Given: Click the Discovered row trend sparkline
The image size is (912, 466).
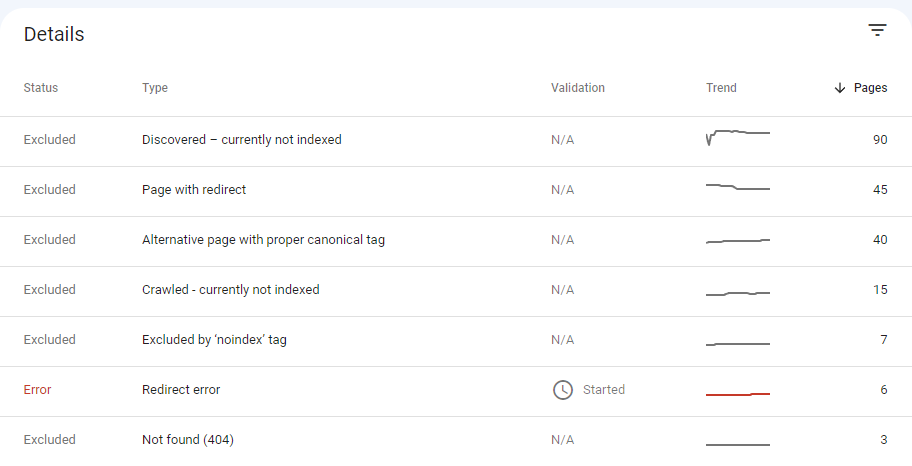Looking at the screenshot, I should tap(737, 136).
